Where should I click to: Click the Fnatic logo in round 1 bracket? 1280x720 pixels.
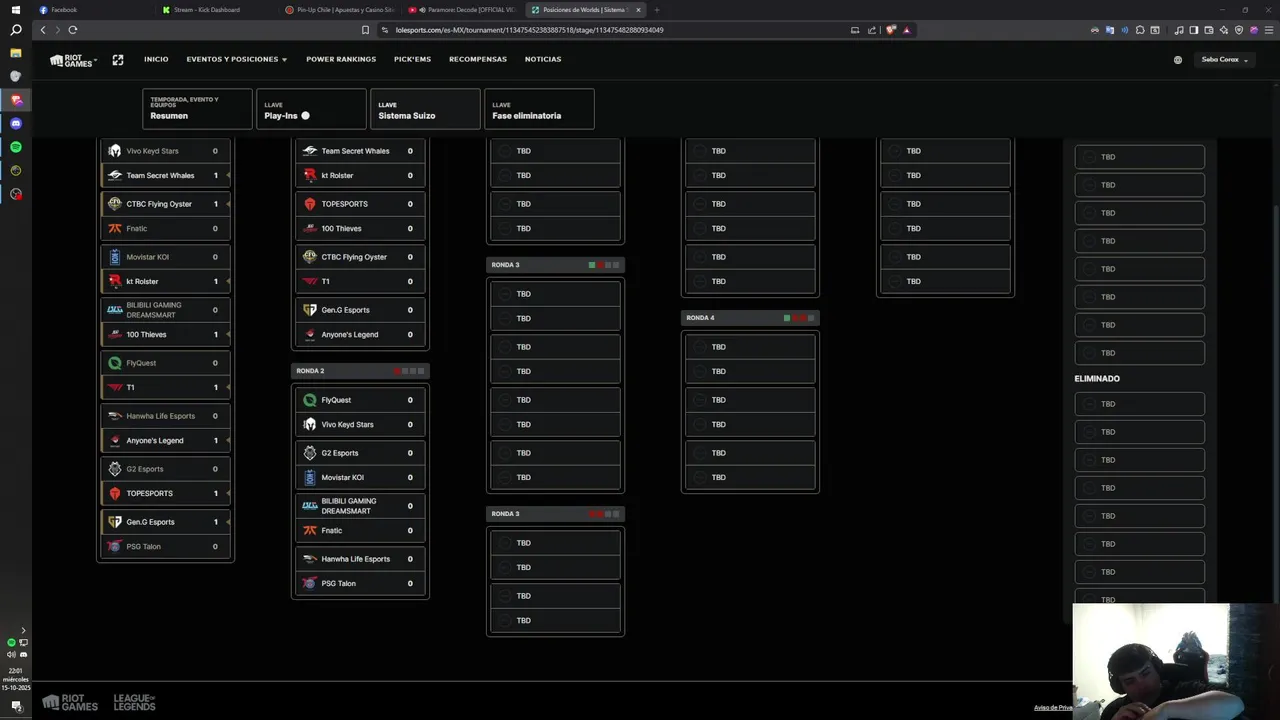coord(114,229)
